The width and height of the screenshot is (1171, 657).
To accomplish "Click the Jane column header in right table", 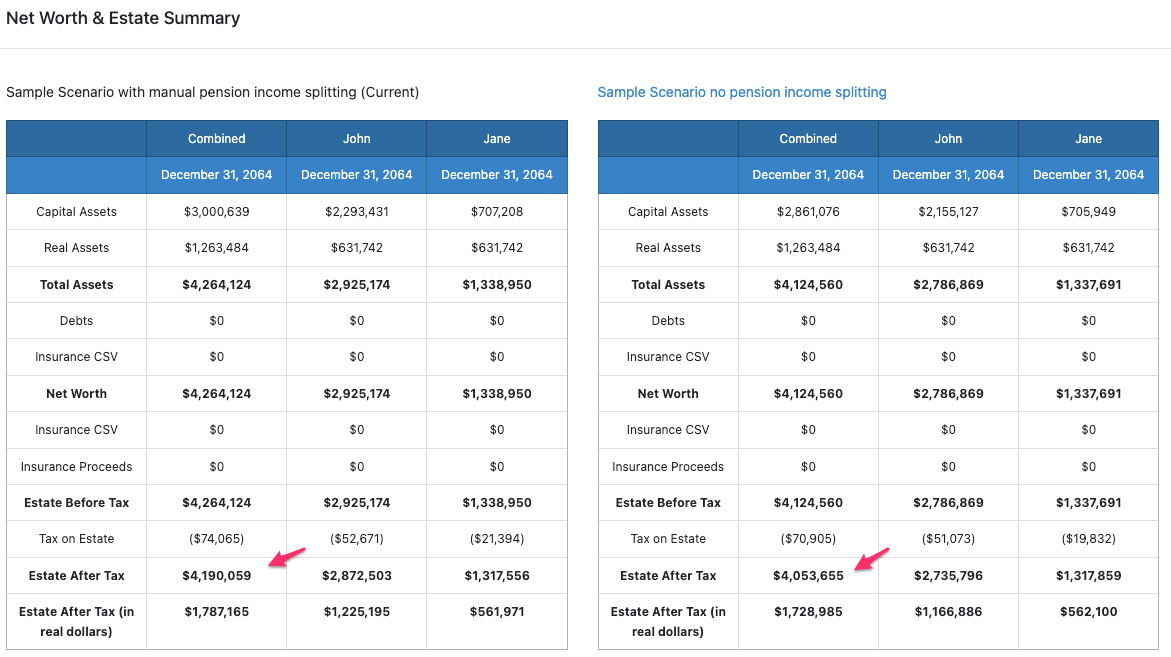I will [1088, 138].
